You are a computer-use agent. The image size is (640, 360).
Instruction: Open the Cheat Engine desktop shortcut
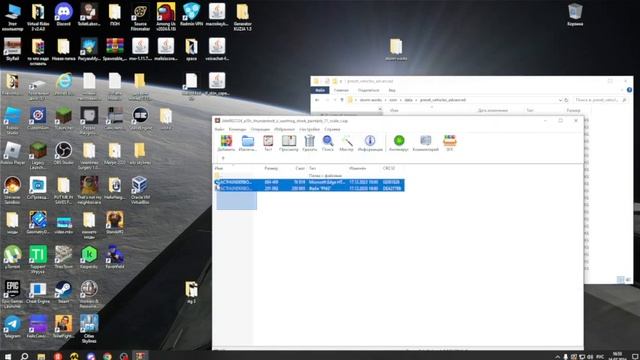pyautogui.click(x=38, y=291)
